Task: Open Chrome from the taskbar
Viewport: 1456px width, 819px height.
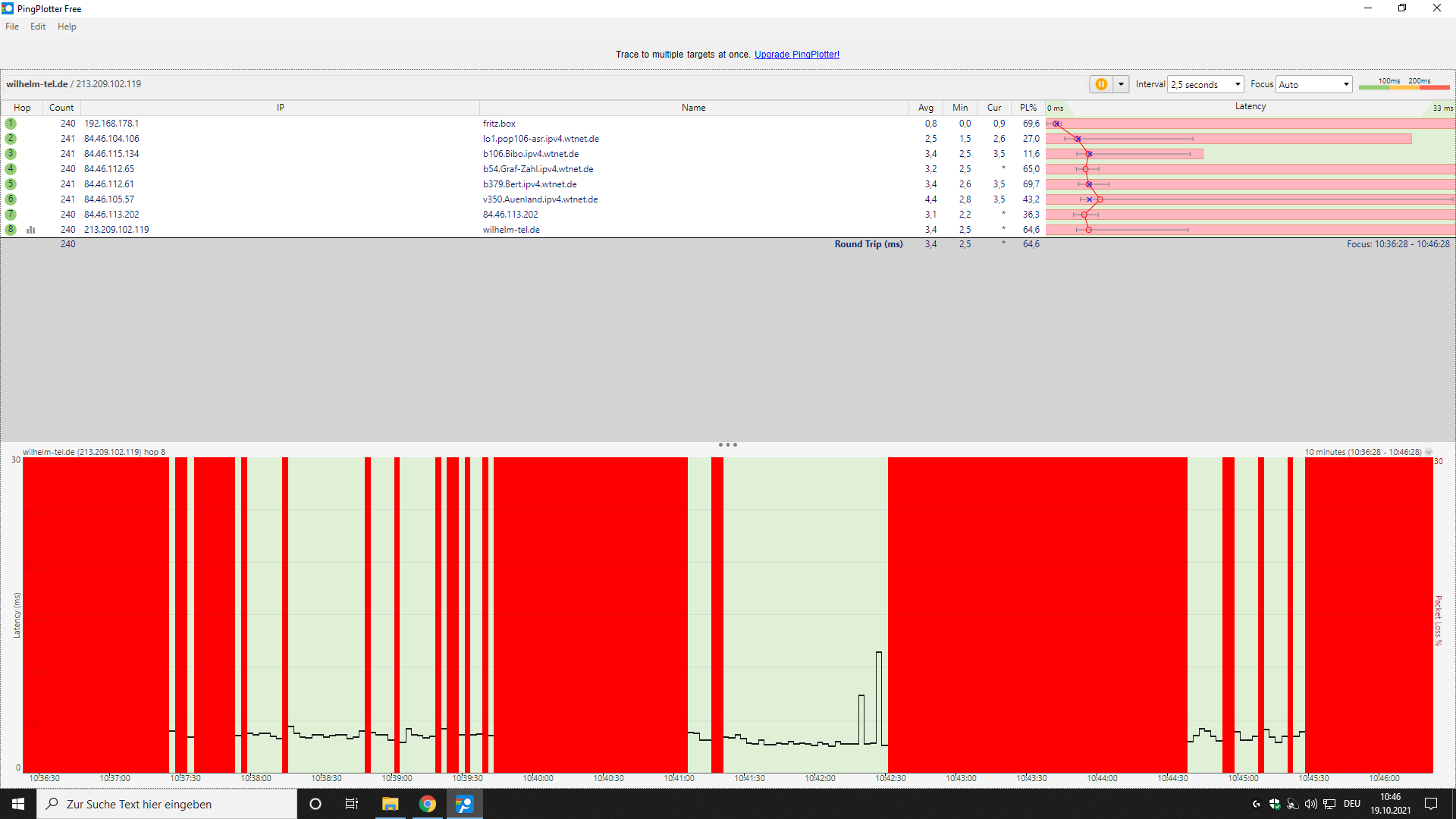Action: (428, 804)
